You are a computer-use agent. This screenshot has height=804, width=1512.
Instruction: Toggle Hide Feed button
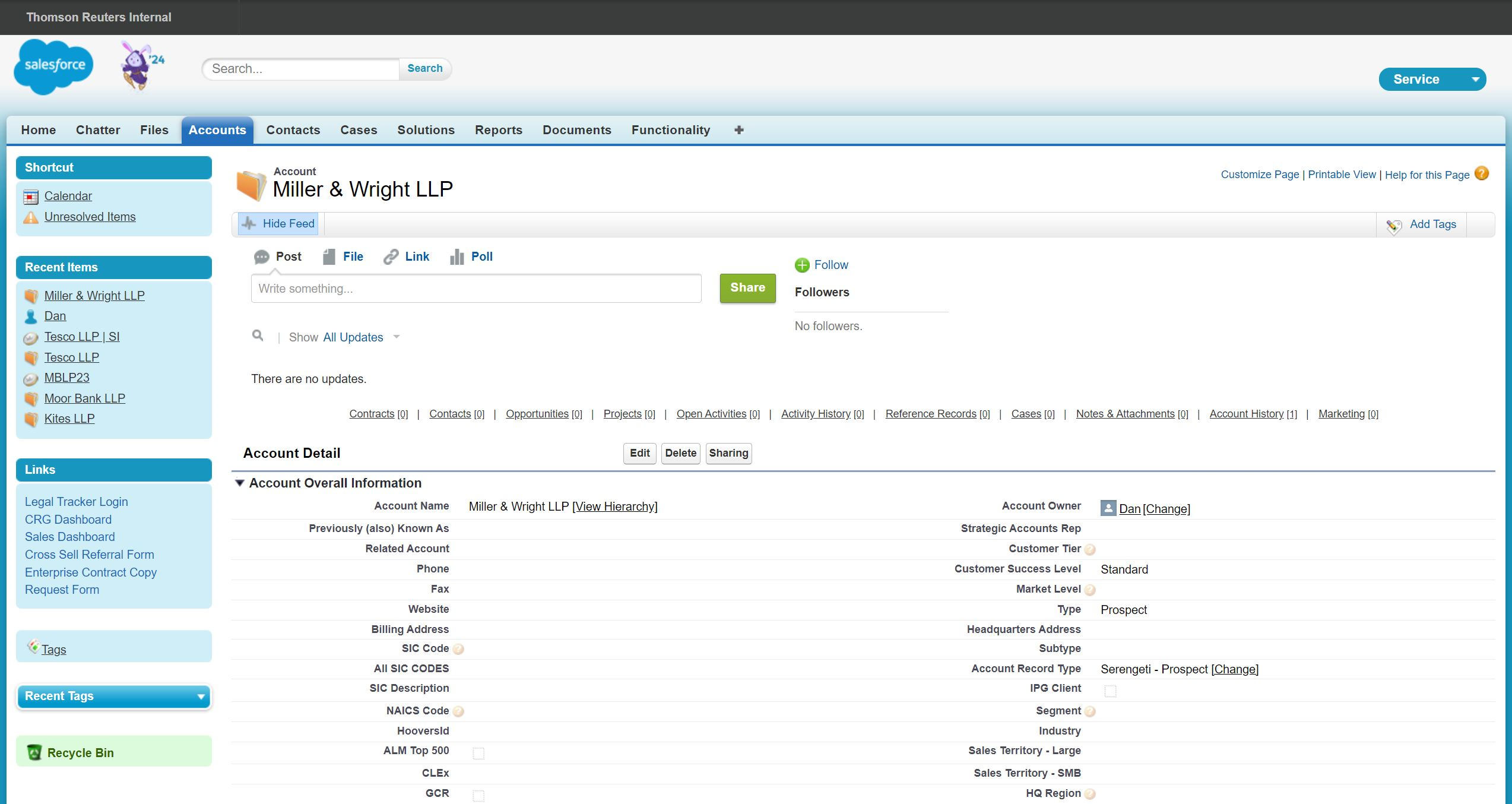[x=278, y=224]
